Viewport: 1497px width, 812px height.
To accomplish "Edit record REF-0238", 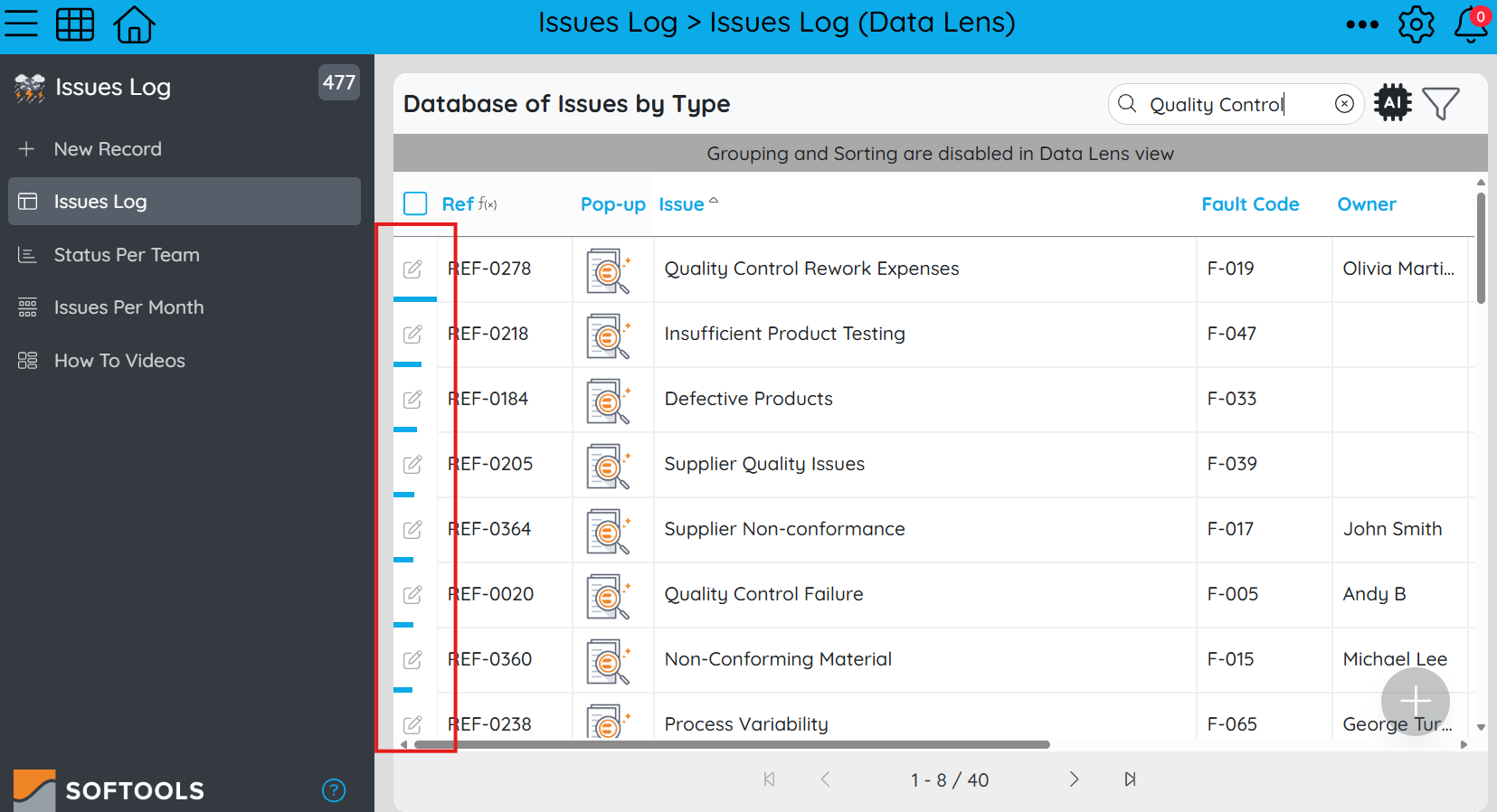I will tap(412, 724).
